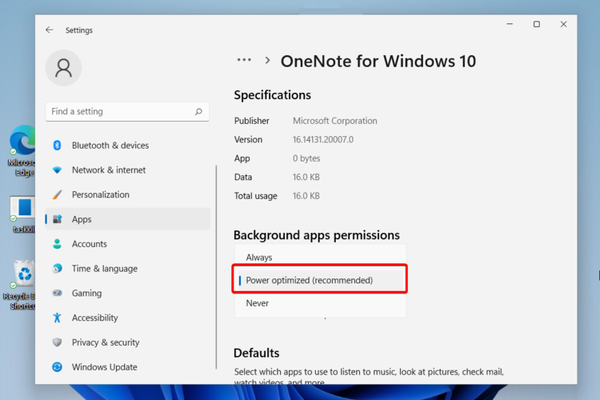The height and width of the screenshot is (400, 600).
Task: Maximize the Settings window
Action: 537,24
